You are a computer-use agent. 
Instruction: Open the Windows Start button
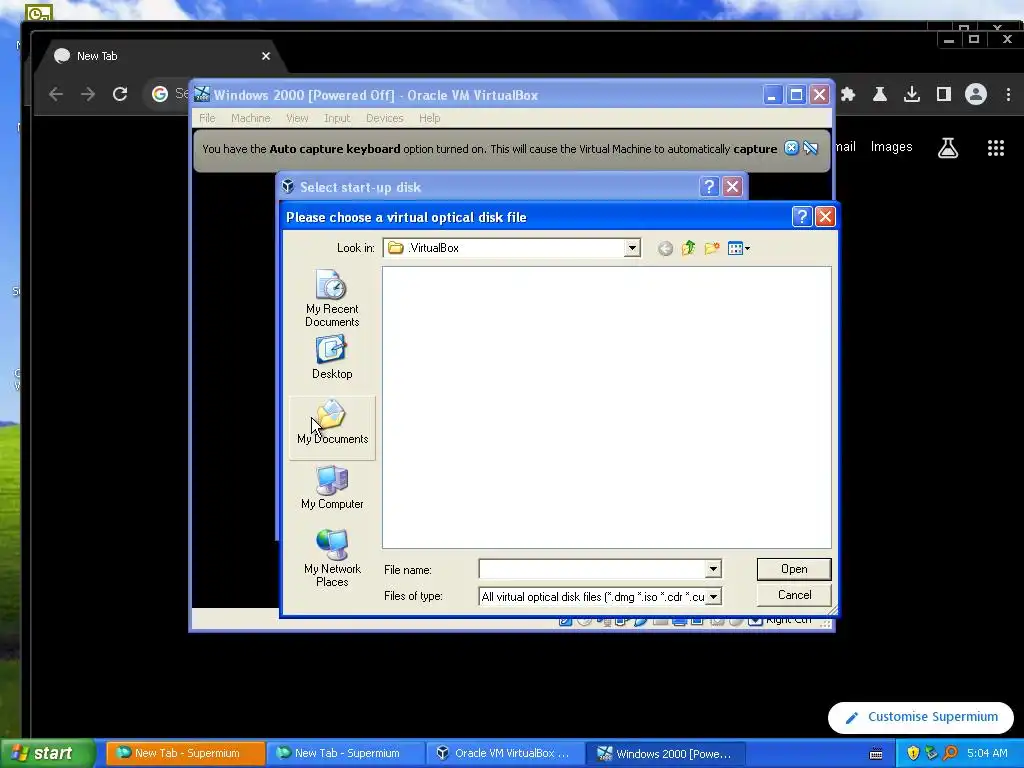pos(47,753)
